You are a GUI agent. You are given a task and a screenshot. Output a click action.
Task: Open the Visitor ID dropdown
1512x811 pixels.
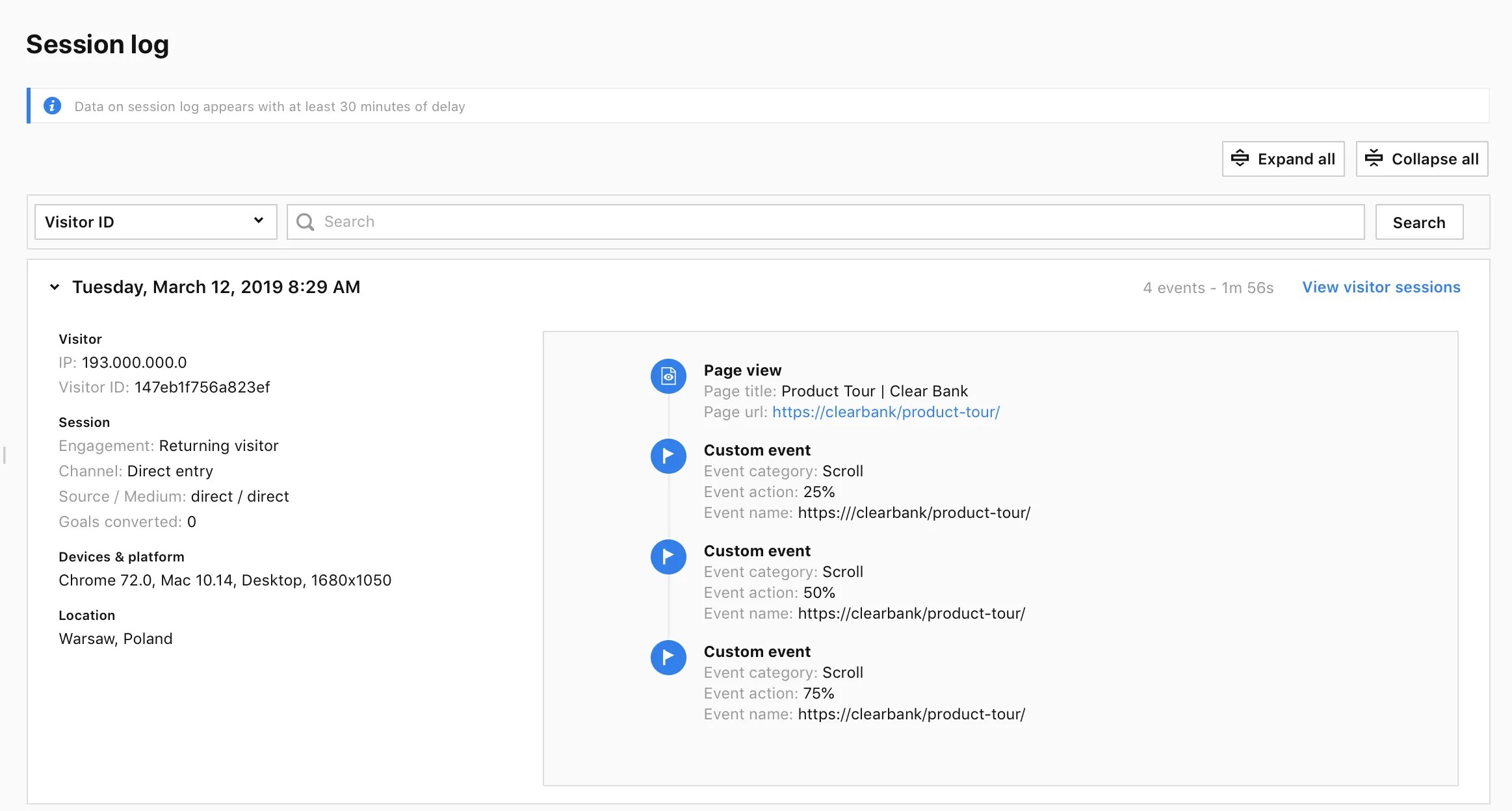pyautogui.click(x=155, y=222)
